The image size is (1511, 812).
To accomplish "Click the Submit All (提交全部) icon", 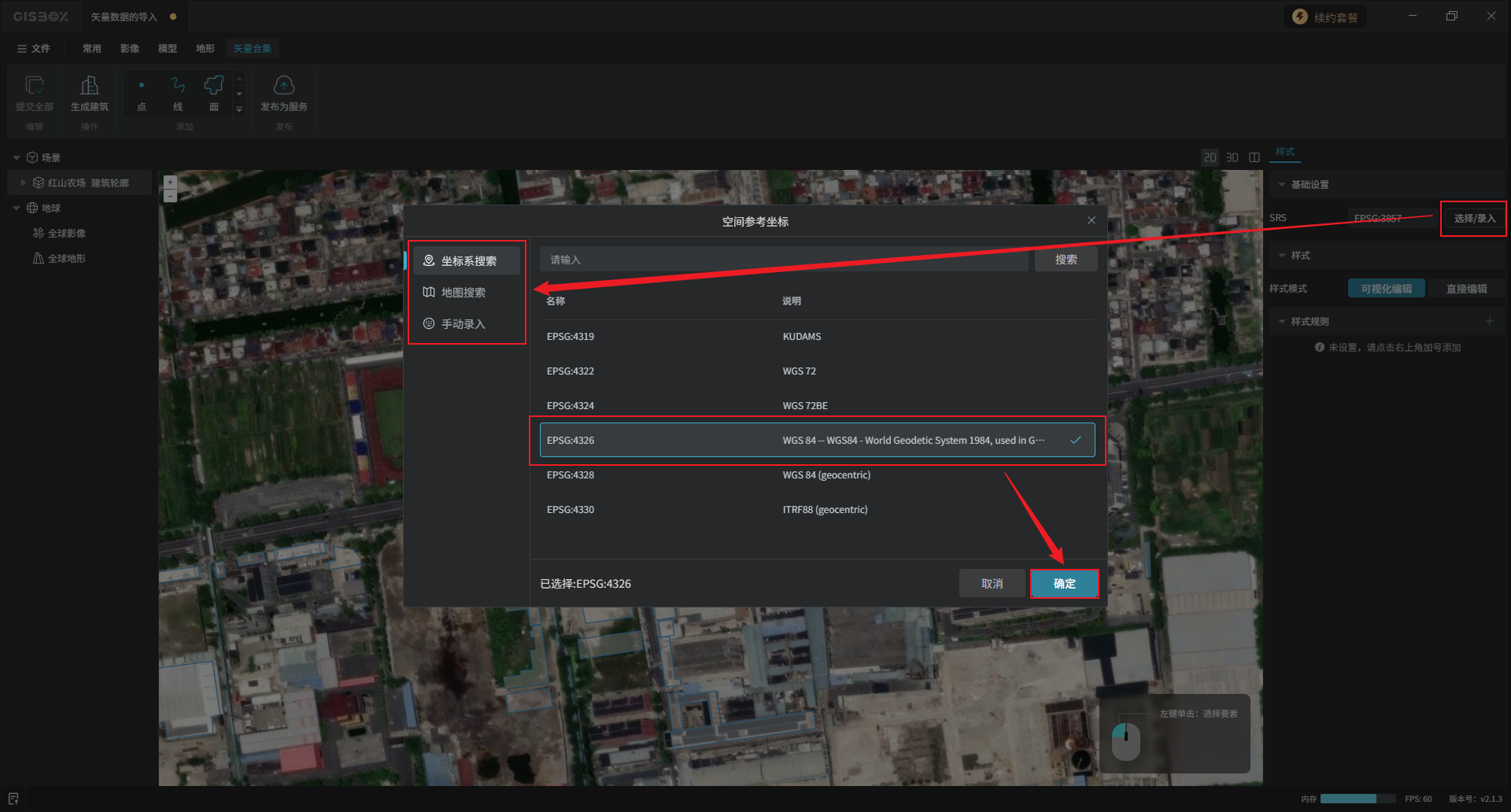I will click(x=35, y=86).
